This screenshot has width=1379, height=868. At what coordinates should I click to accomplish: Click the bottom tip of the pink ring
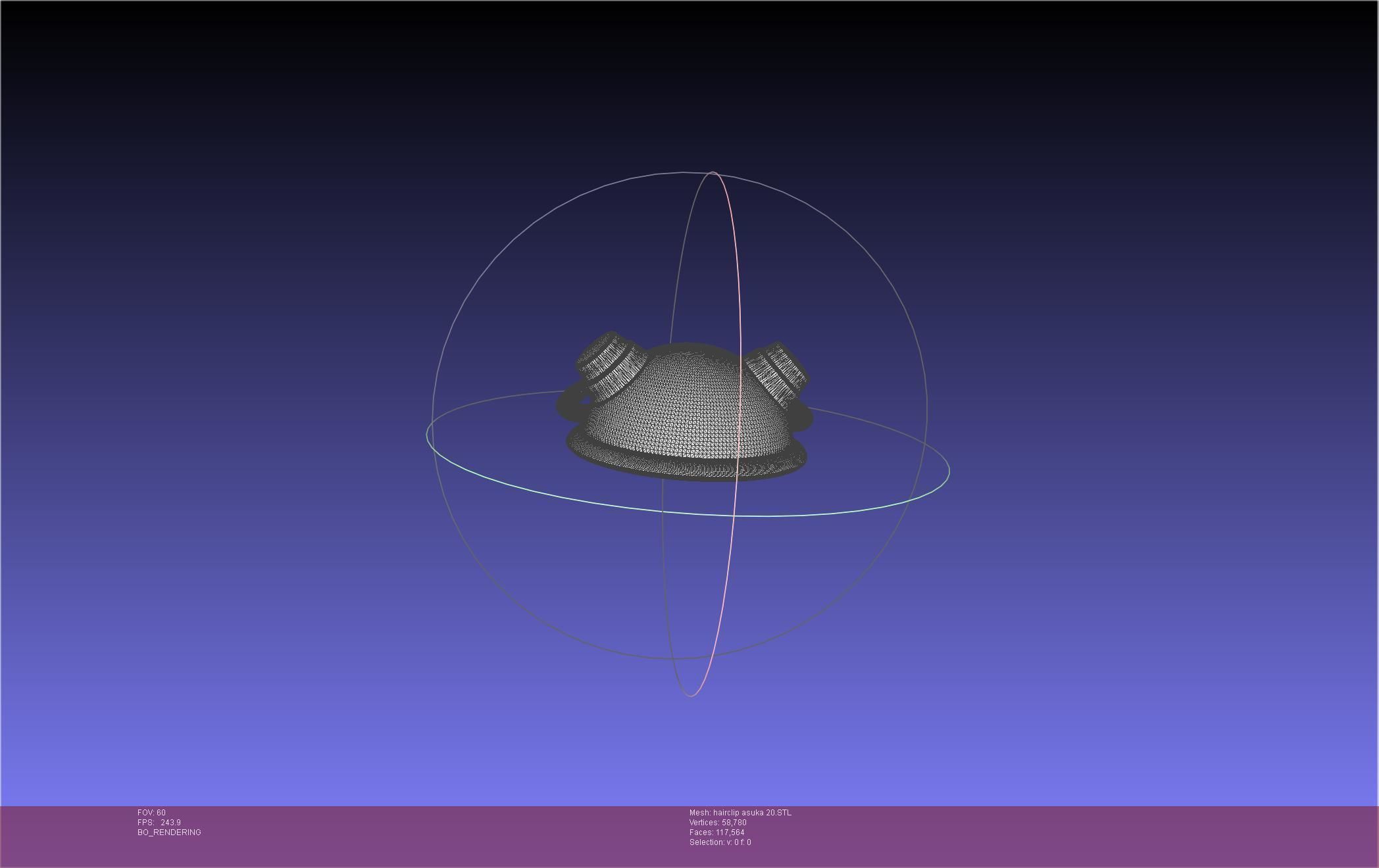[x=691, y=696]
